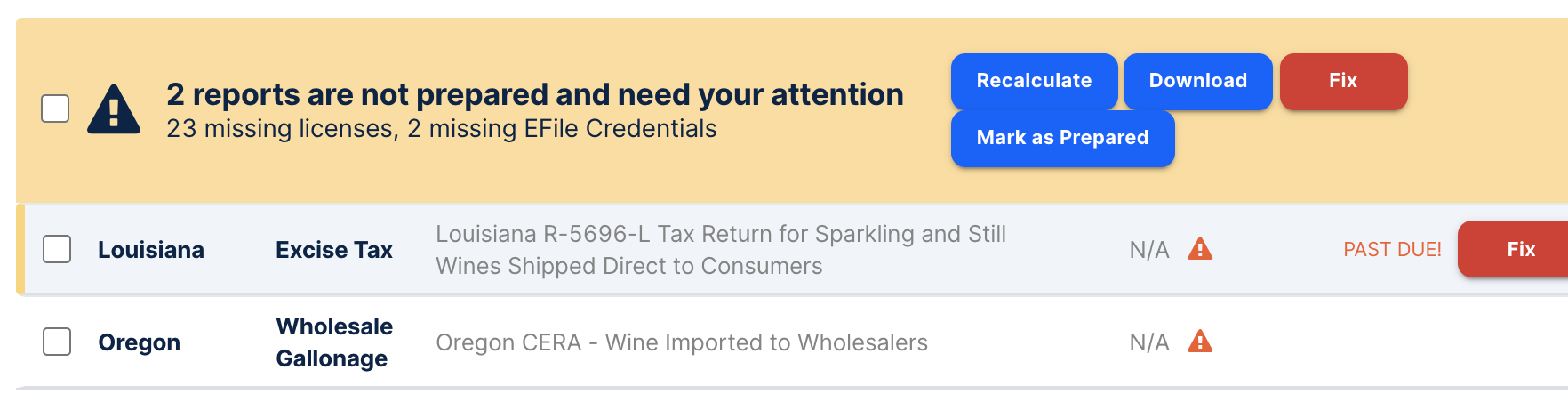Image resolution: width=1568 pixels, height=418 pixels.
Task: Click the PAST DUE! status text
Action: [1392, 250]
